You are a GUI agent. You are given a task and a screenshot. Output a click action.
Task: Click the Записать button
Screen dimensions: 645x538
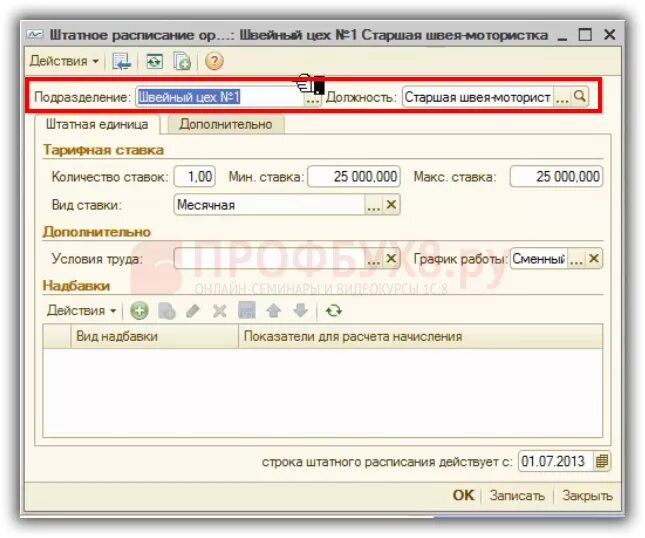click(x=517, y=495)
